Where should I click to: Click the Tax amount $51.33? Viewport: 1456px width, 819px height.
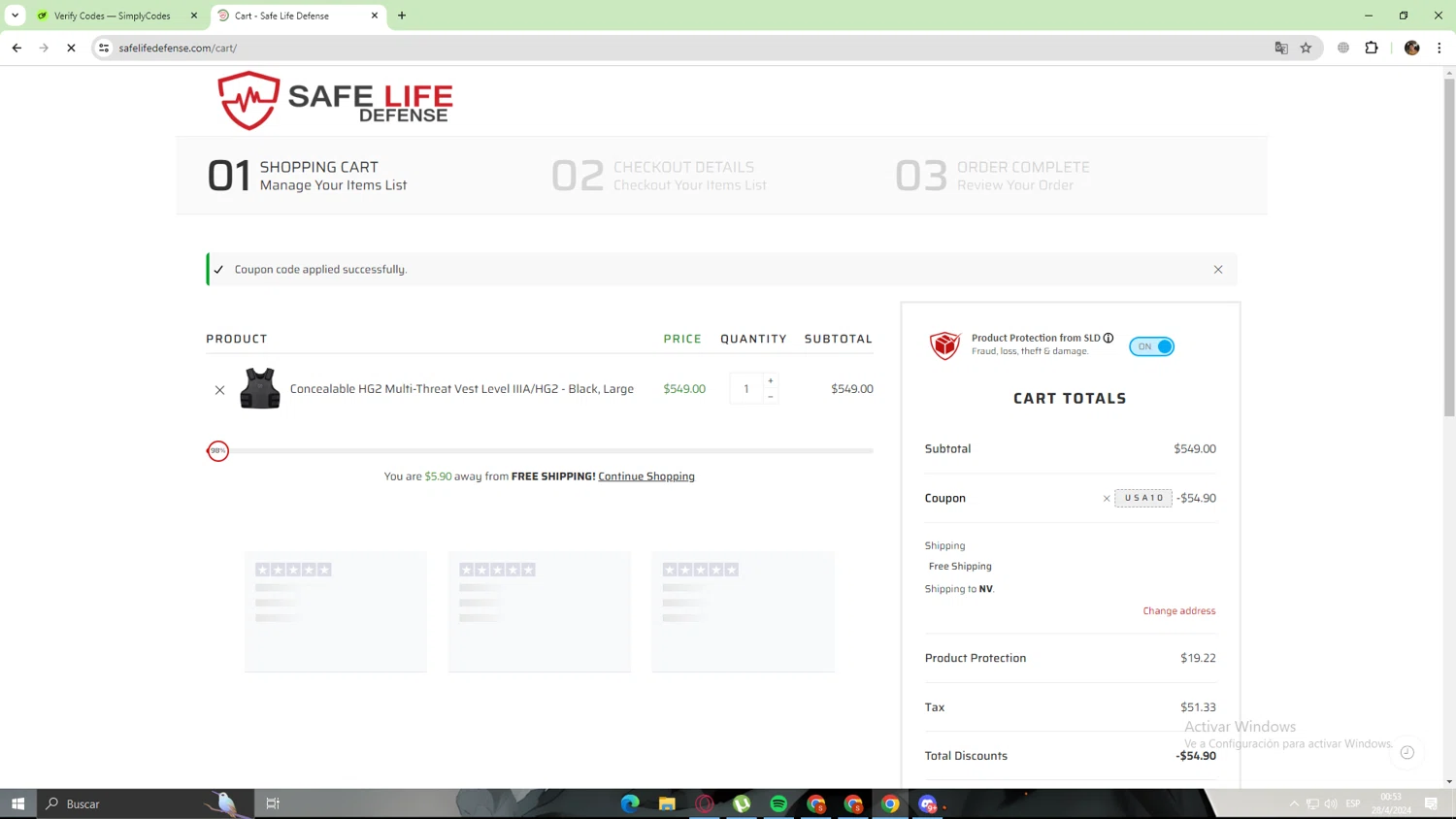point(1199,707)
